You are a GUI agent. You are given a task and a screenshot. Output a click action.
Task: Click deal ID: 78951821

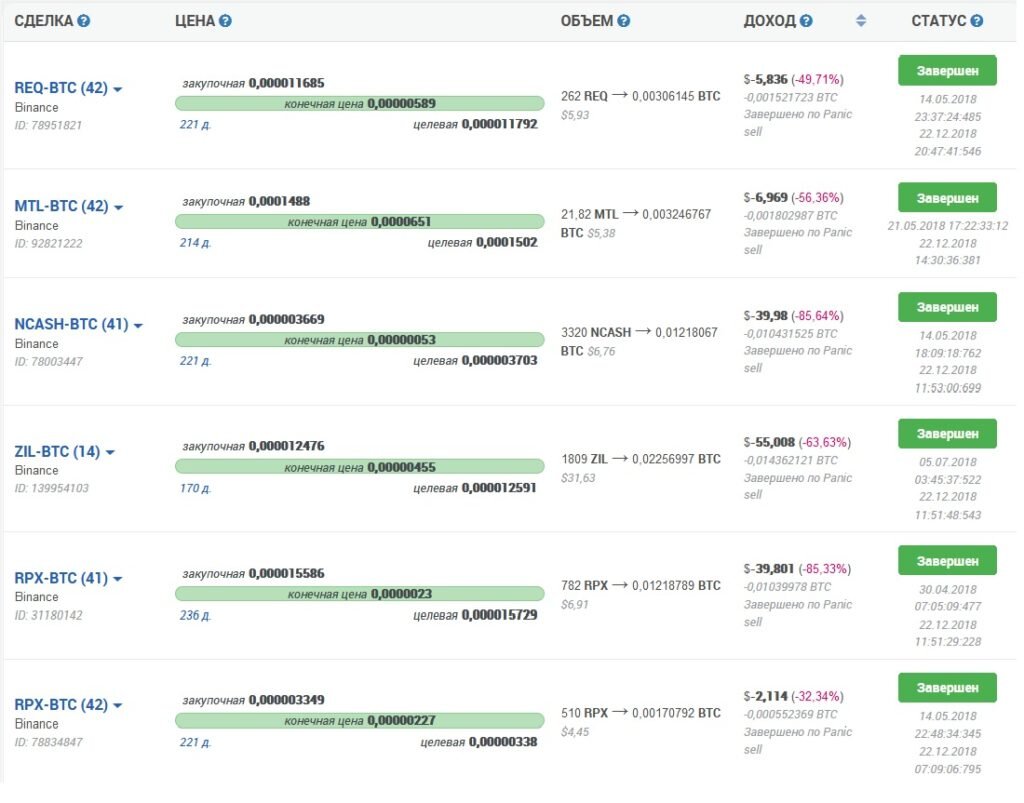tap(48, 125)
